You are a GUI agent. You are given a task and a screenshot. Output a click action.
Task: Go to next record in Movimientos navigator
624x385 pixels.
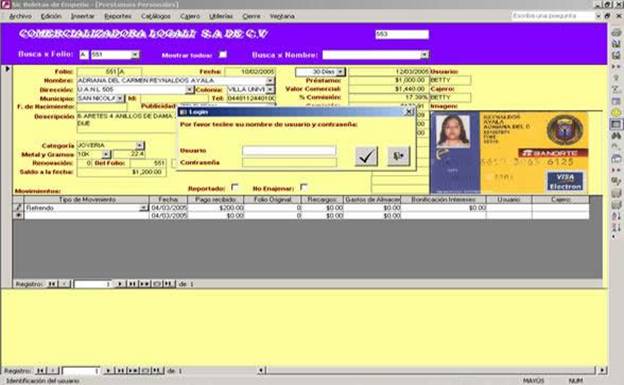[119, 284]
